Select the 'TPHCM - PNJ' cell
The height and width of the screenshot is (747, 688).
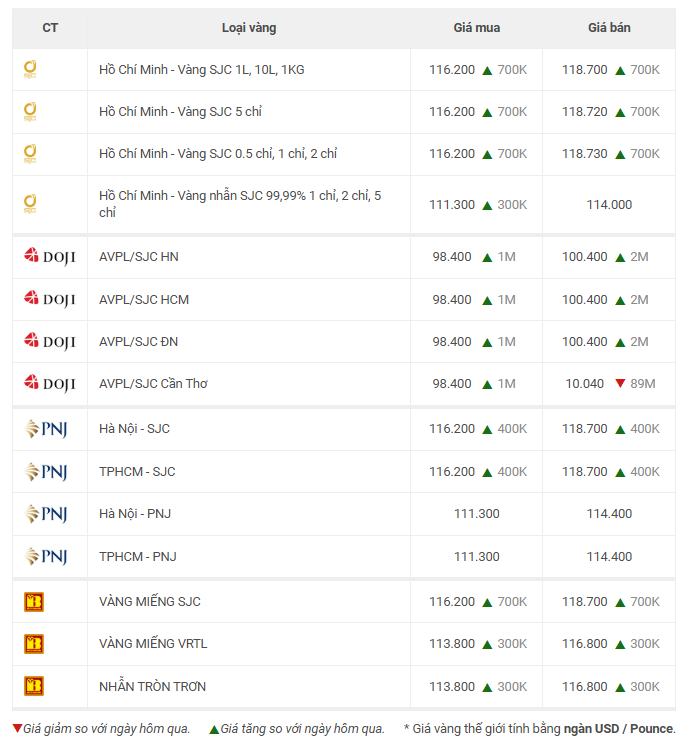[249, 556]
